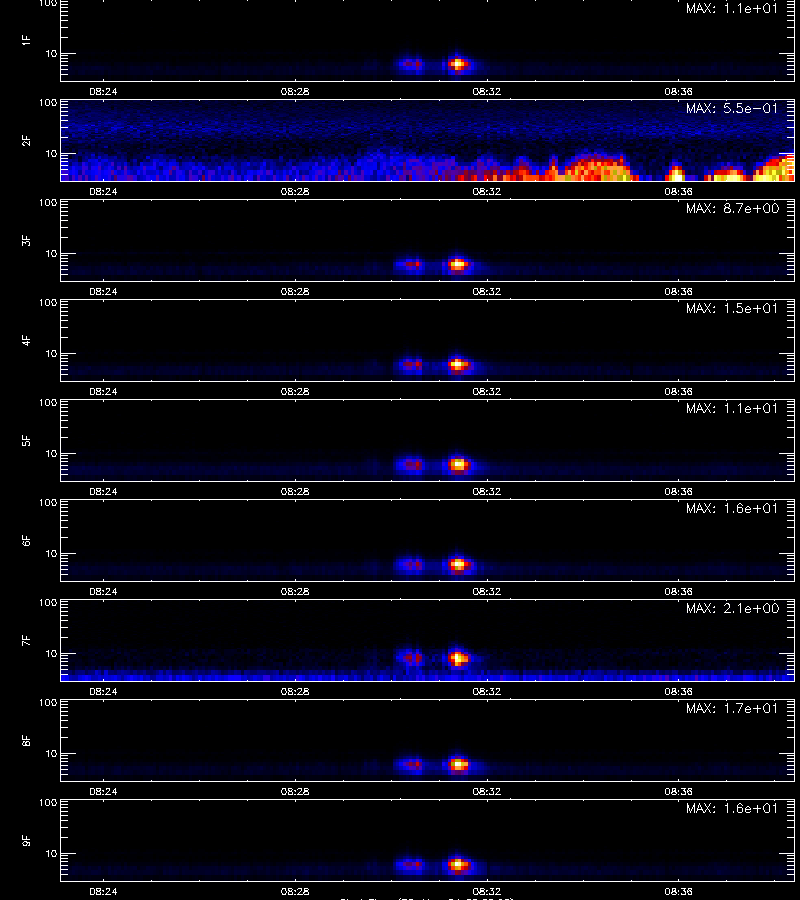Viewport: 800px width, 900px height.
Task: Click the 9F panel label
Action: point(26,840)
